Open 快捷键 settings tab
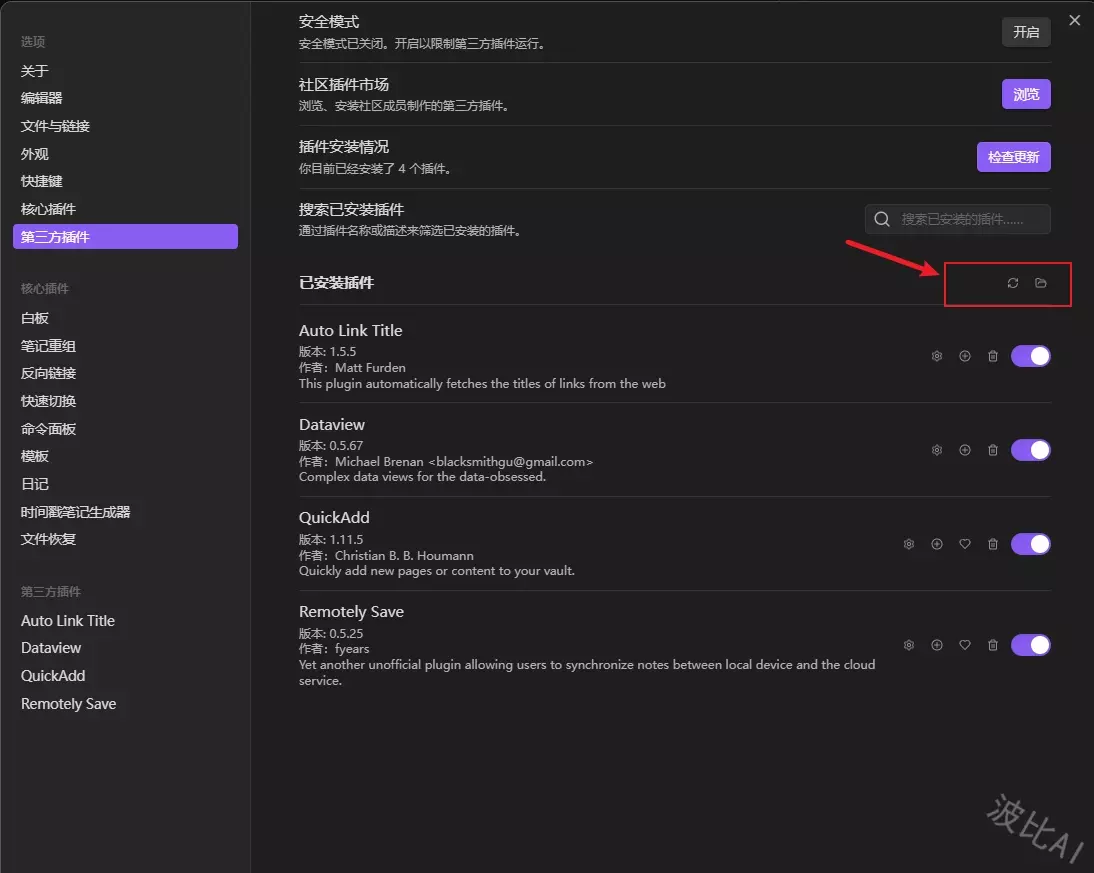This screenshot has height=873, width=1094. (126, 181)
